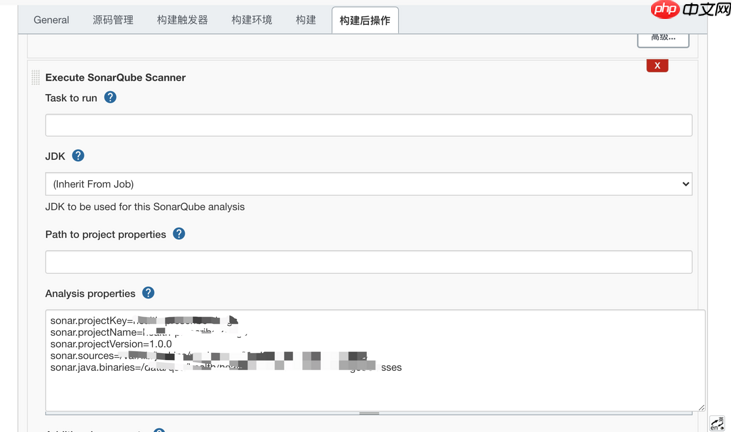The image size is (732, 432).
Task: Open help for JDK setting
Action: point(78,156)
